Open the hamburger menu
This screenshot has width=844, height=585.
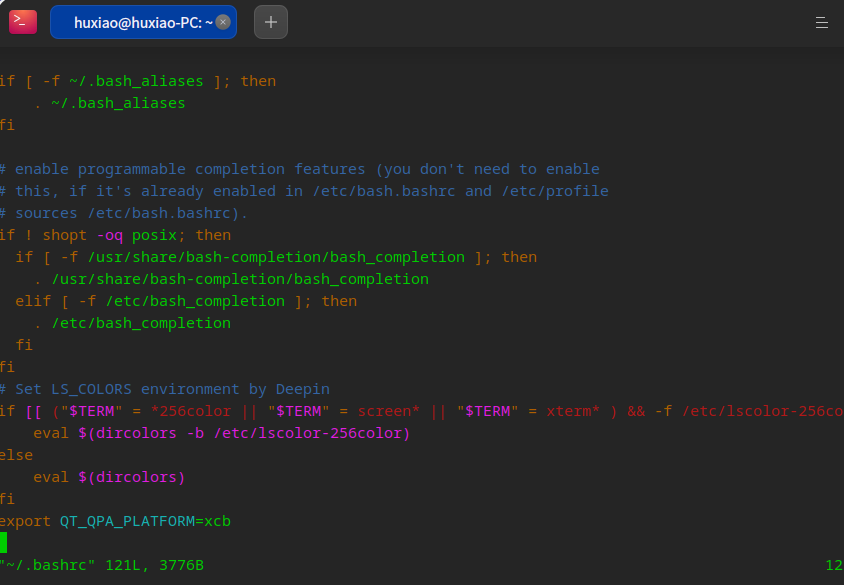coord(821,22)
